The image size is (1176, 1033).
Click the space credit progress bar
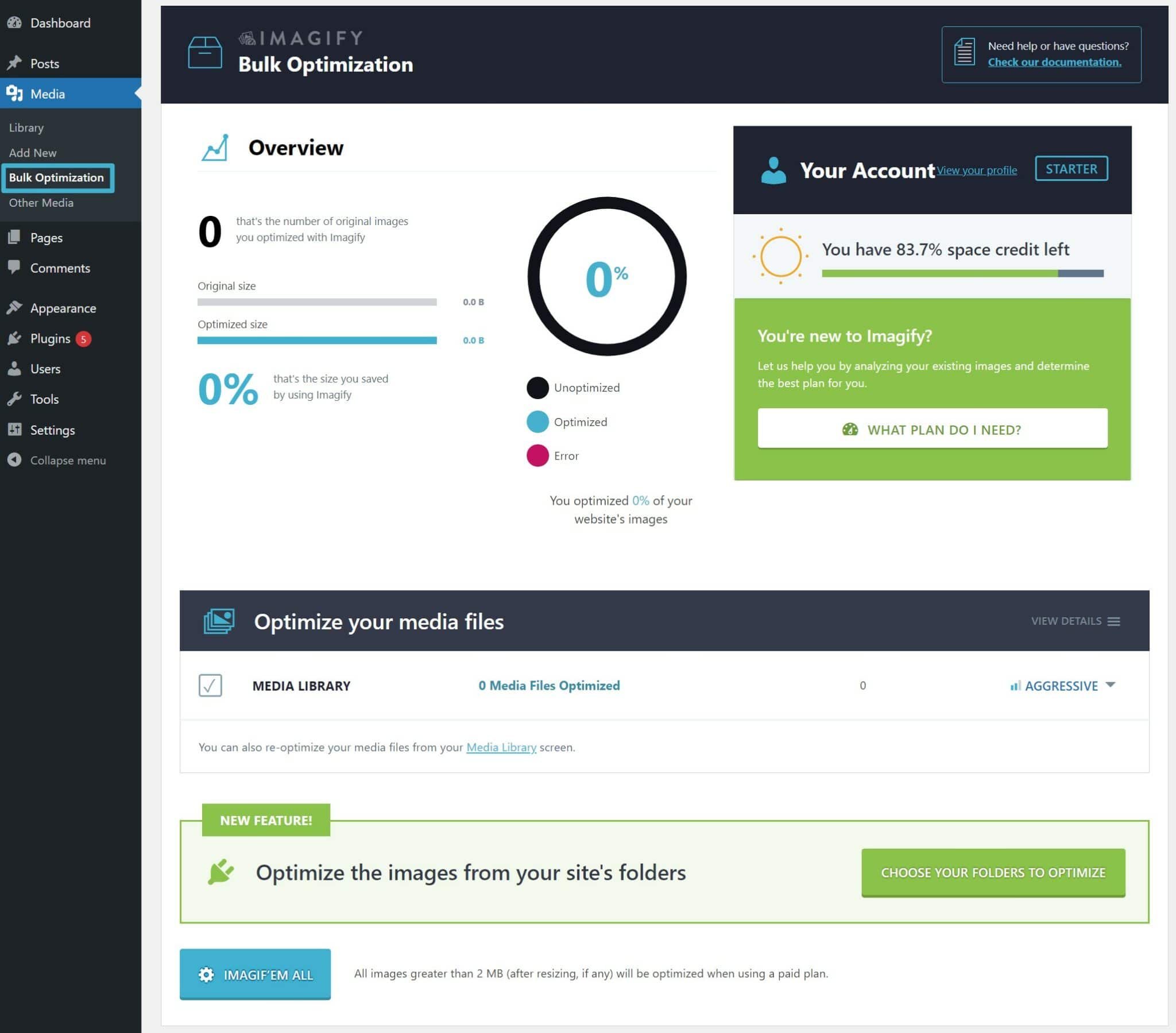tap(962, 273)
